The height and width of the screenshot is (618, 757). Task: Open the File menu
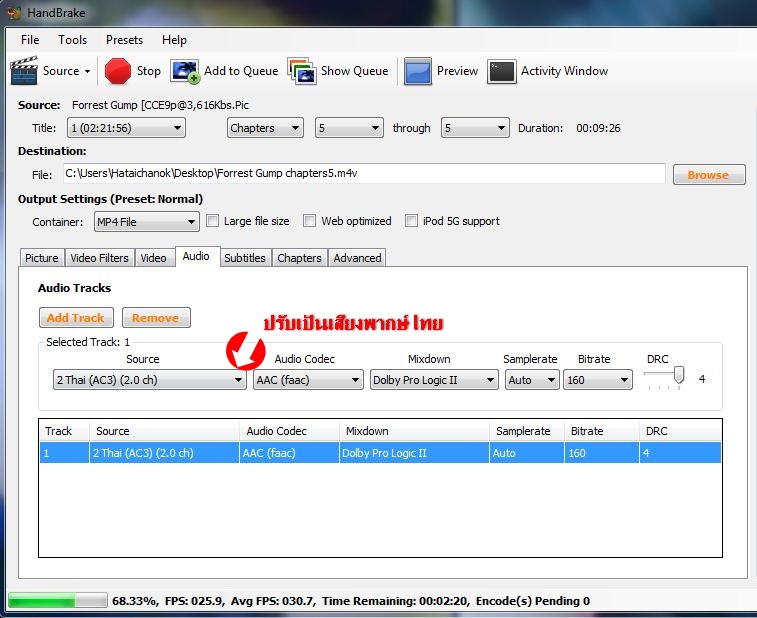click(30, 40)
